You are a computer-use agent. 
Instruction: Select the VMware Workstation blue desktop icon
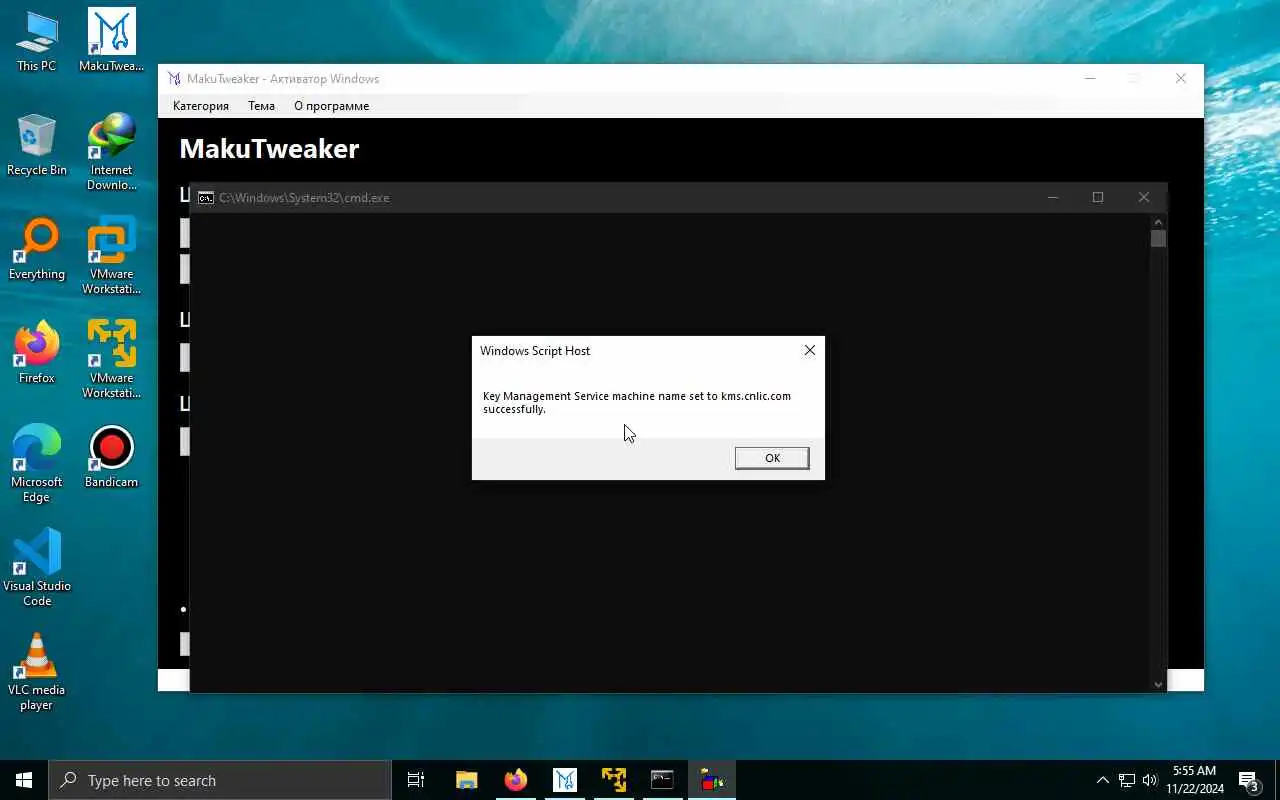click(111, 257)
